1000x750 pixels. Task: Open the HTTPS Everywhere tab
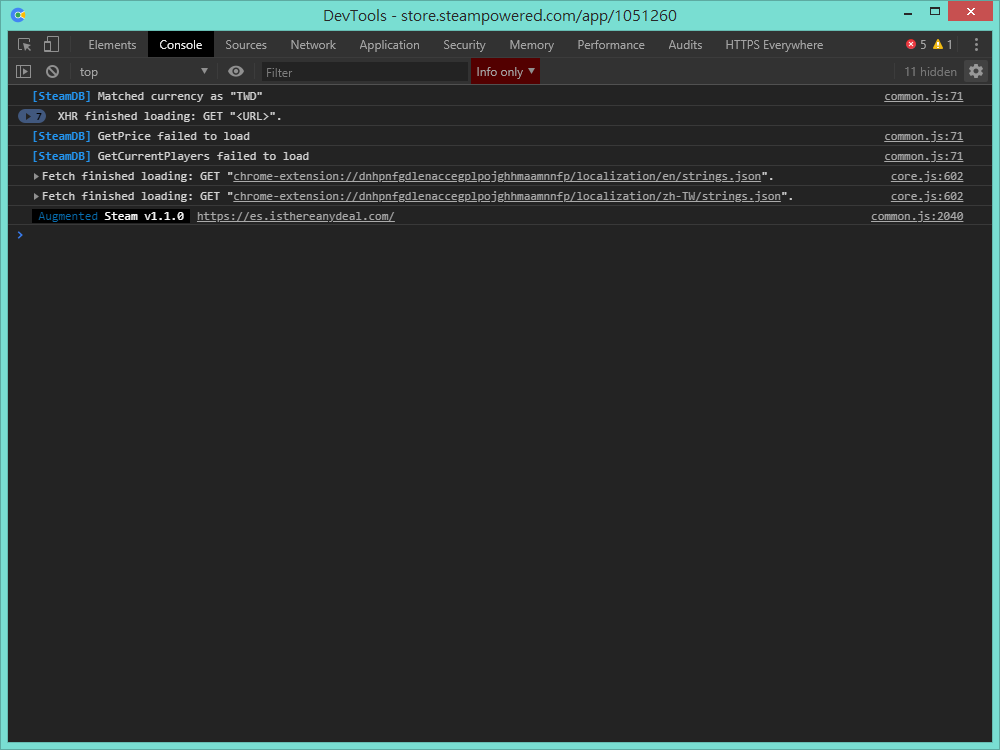click(774, 45)
